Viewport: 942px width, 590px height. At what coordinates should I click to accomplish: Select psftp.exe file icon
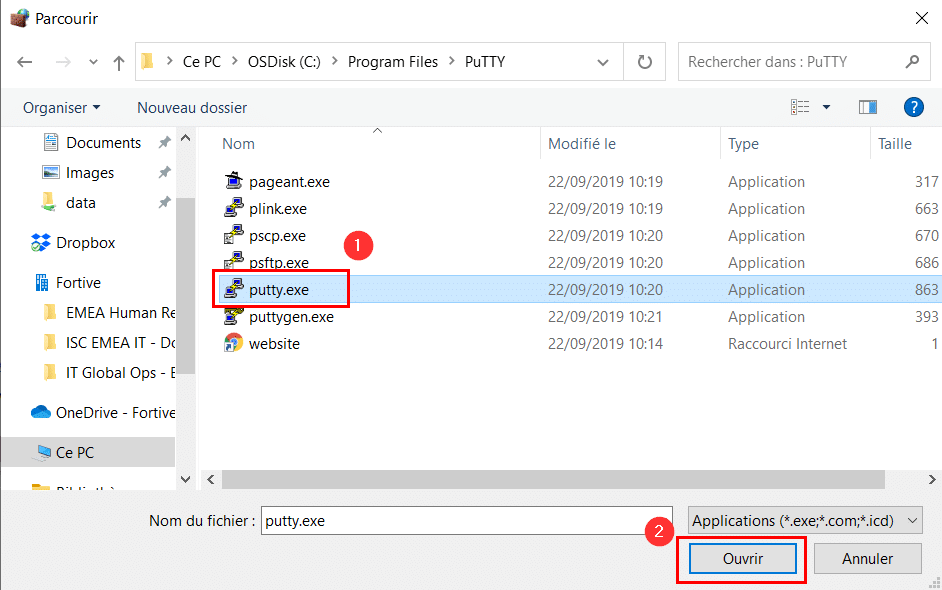[234, 261]
